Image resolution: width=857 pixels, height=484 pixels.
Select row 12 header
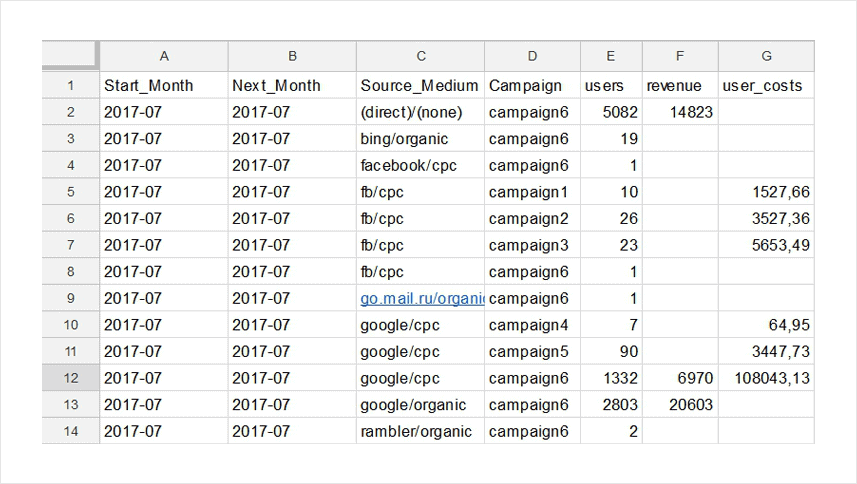click(71, 378)
